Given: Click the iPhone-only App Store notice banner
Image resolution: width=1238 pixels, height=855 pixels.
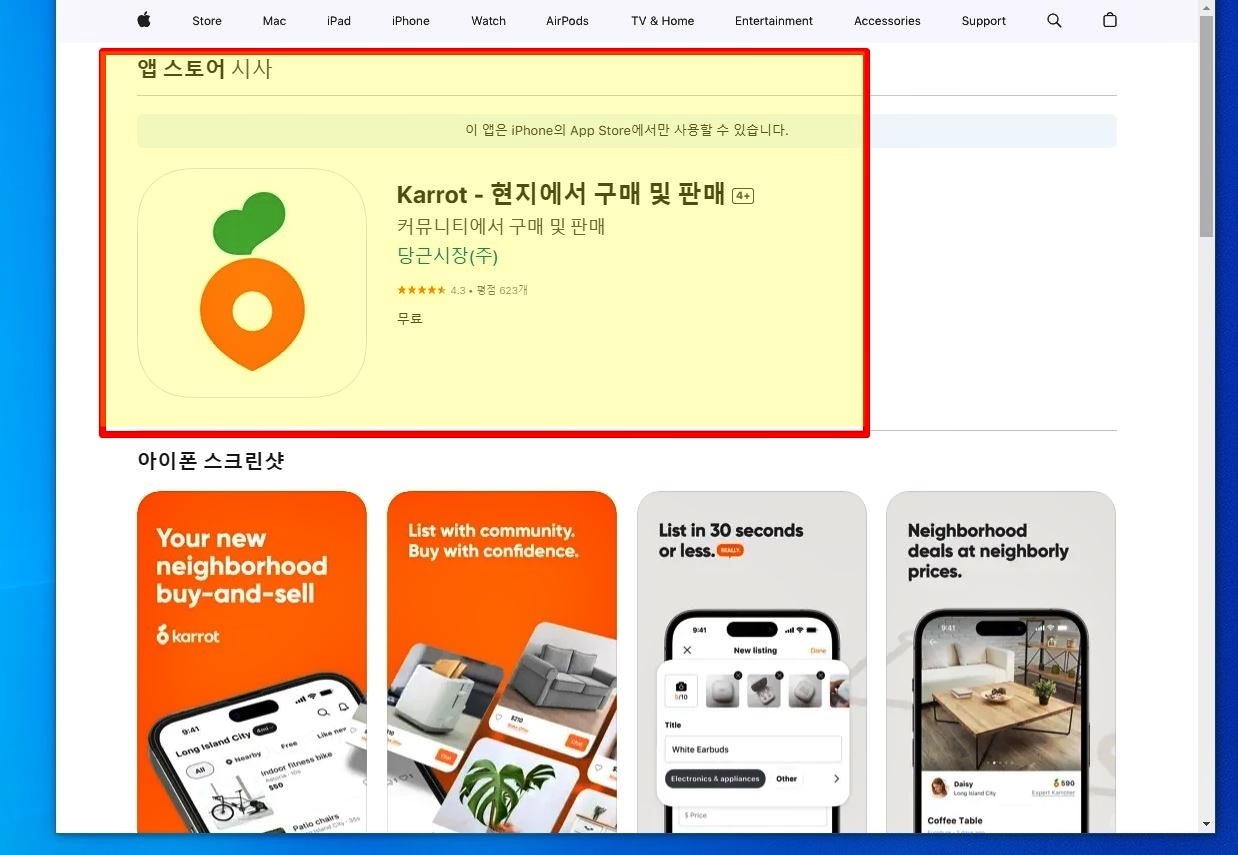Looking at the screenshot, I should point(627,130).
